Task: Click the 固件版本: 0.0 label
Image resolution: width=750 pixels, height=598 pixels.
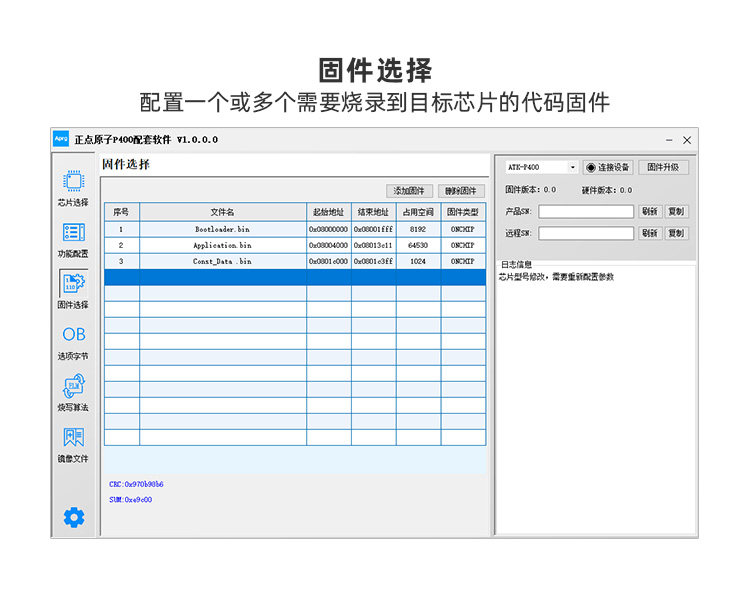Action: tap(530, 189)
